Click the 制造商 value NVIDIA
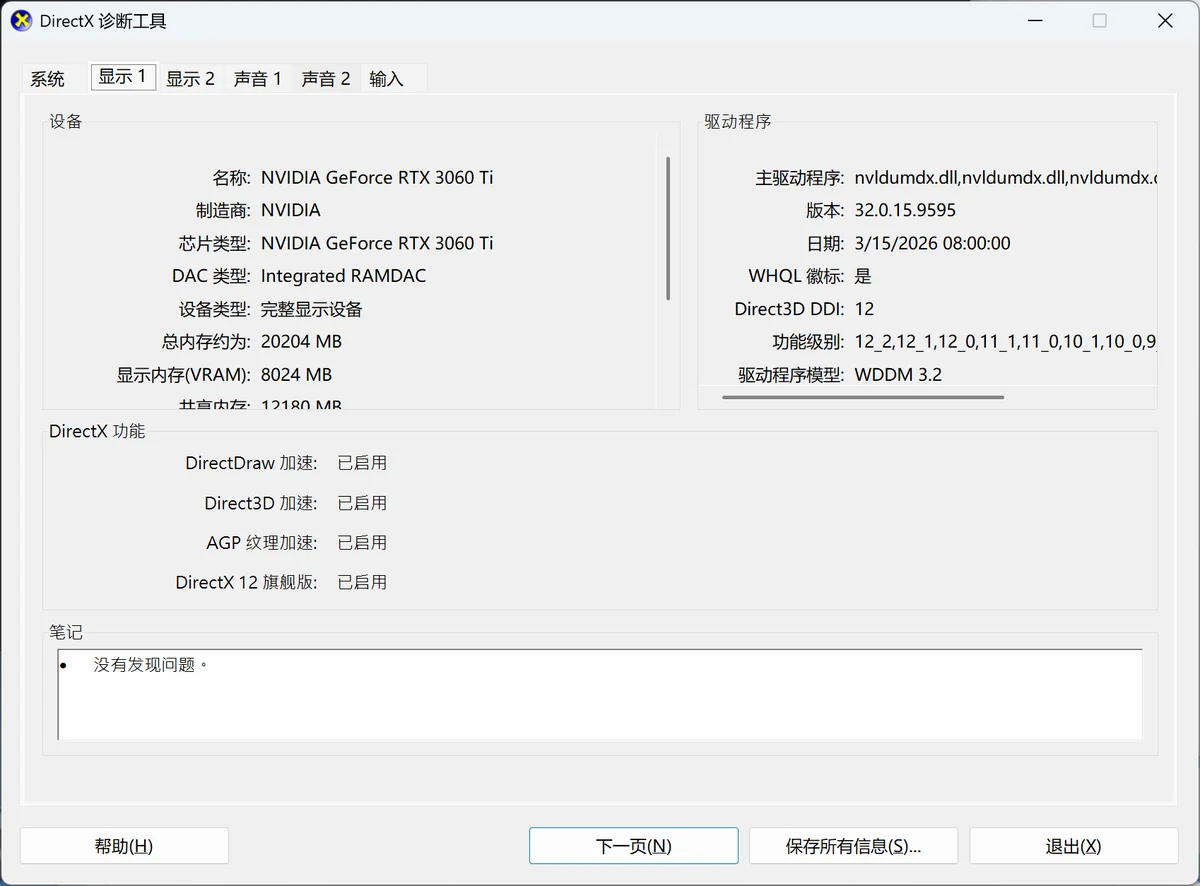This screenshot has height=886, width=1200. pyautogui.click(x=291, y=210)
